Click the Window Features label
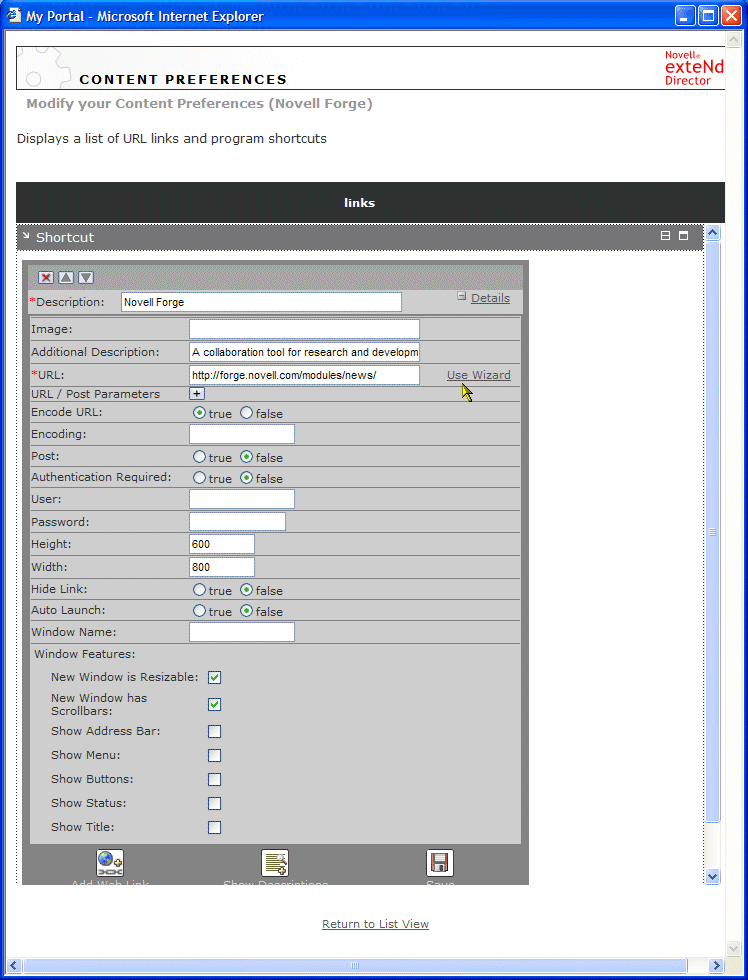The width and height of the screenshot is (748, 980). tap(85, 654)
